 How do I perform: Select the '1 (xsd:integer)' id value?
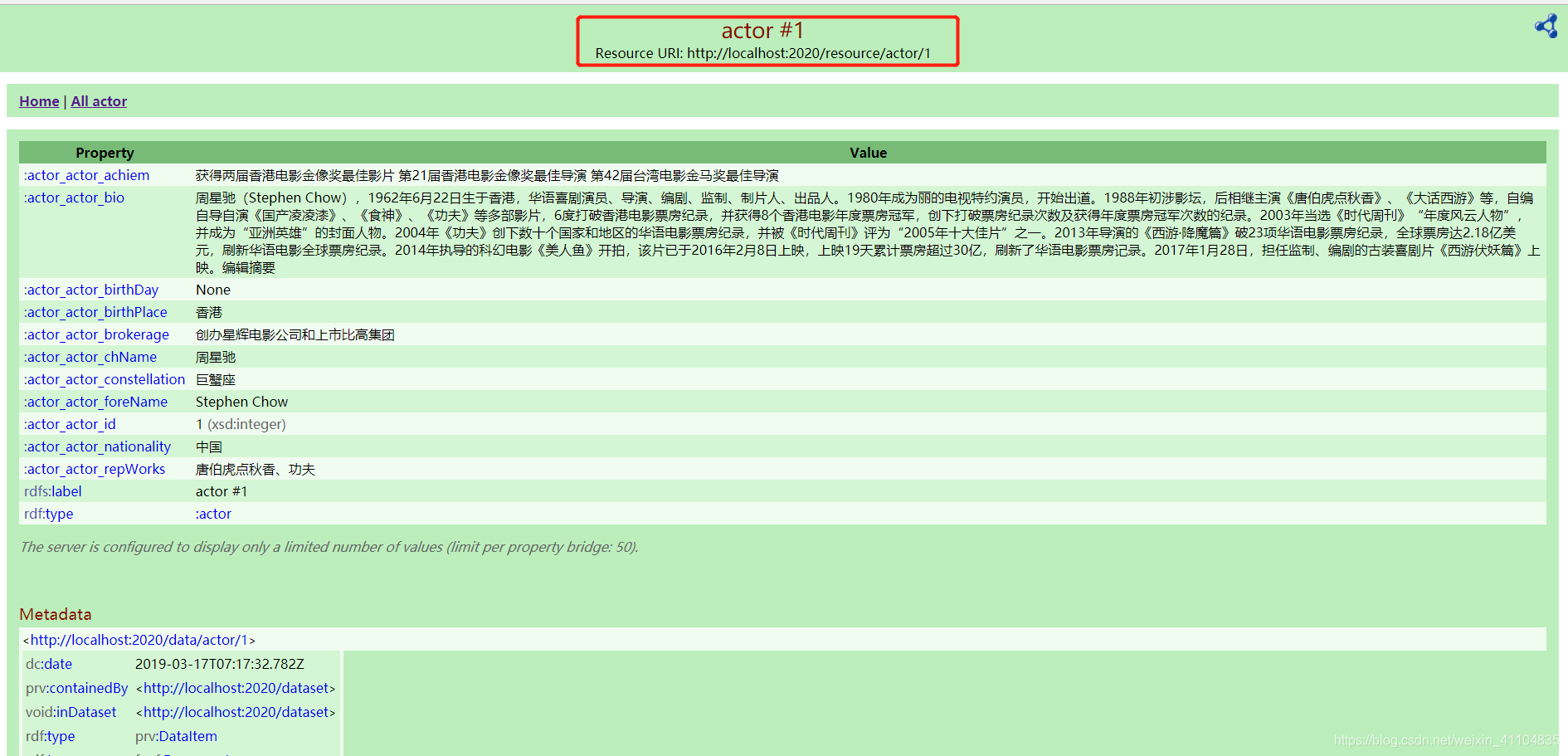coord(241,424)
